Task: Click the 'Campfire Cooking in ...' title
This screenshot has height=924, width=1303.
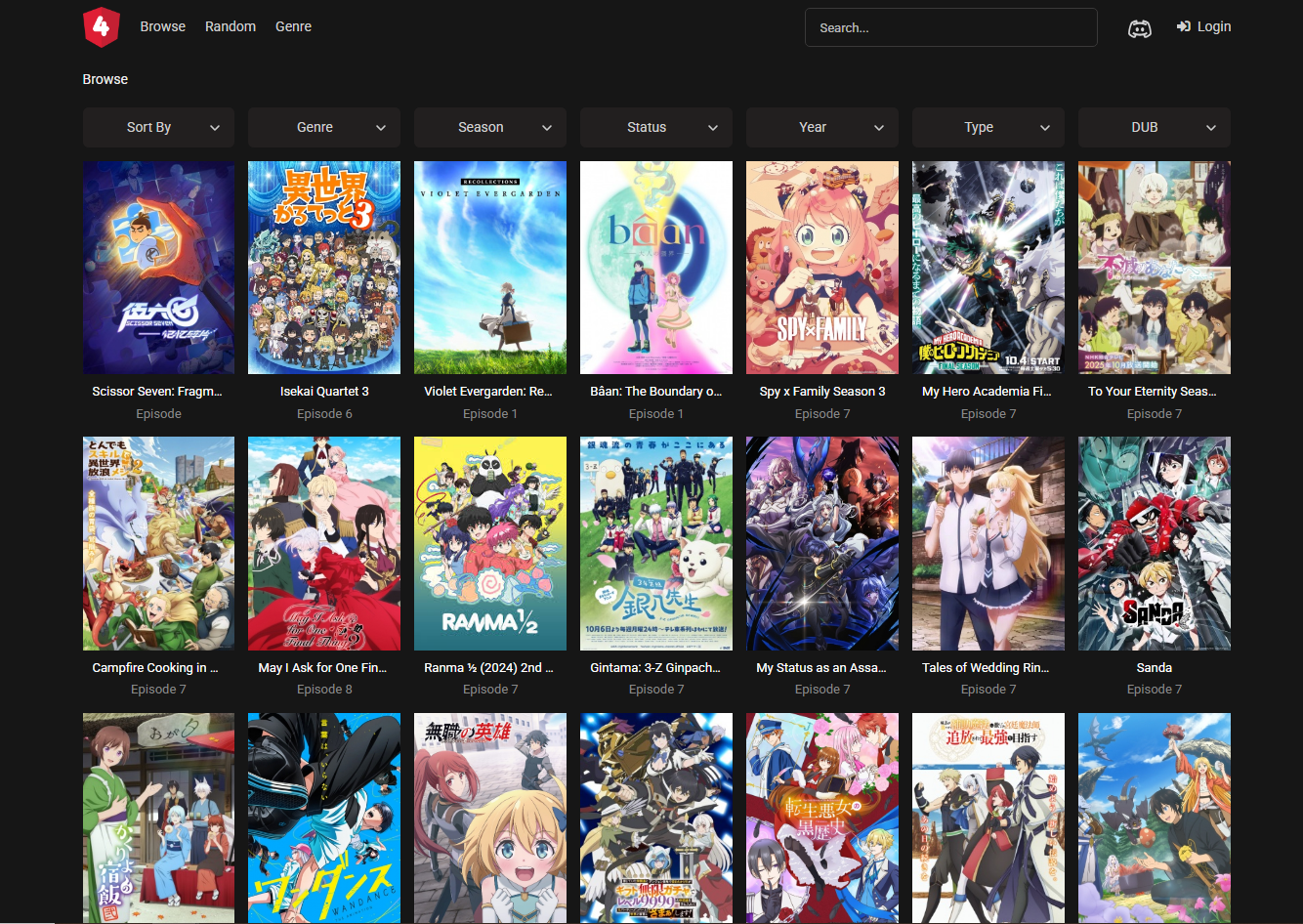Action: coord(155,667)
